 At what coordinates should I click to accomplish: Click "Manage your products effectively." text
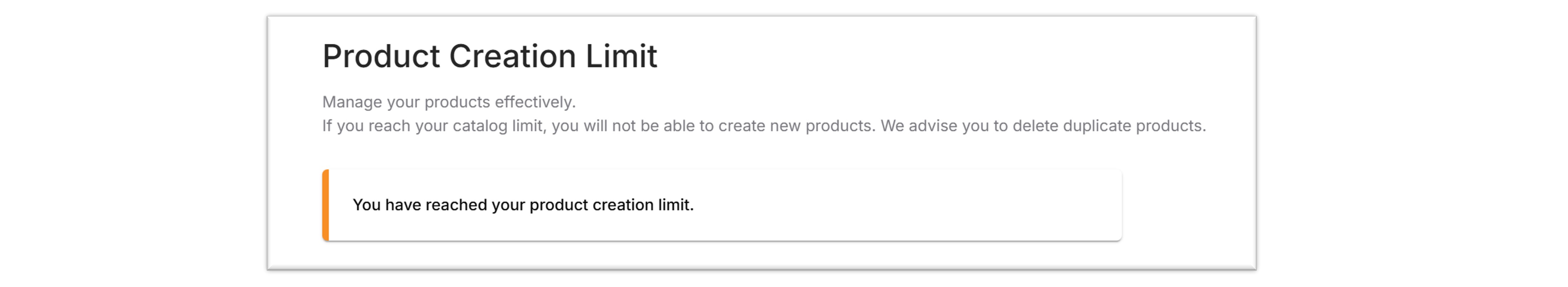coord(449,102)
